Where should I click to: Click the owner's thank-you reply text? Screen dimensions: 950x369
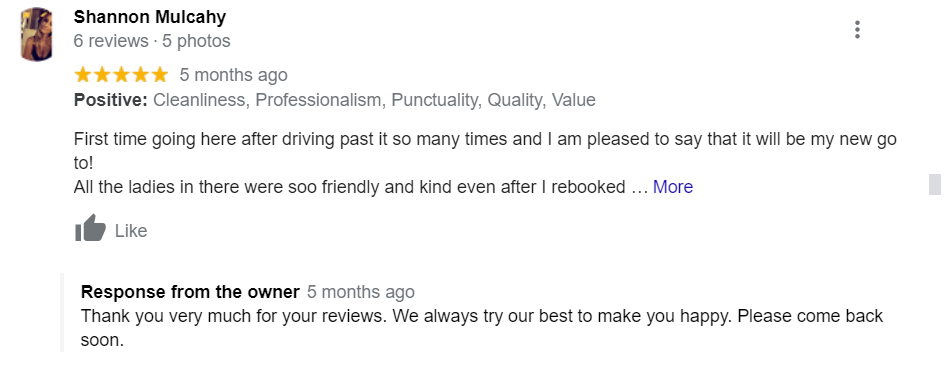click(x=482, y=328)
